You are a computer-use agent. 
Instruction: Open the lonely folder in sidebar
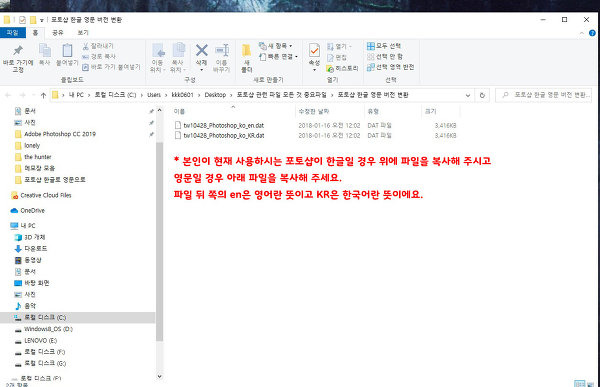27,145
